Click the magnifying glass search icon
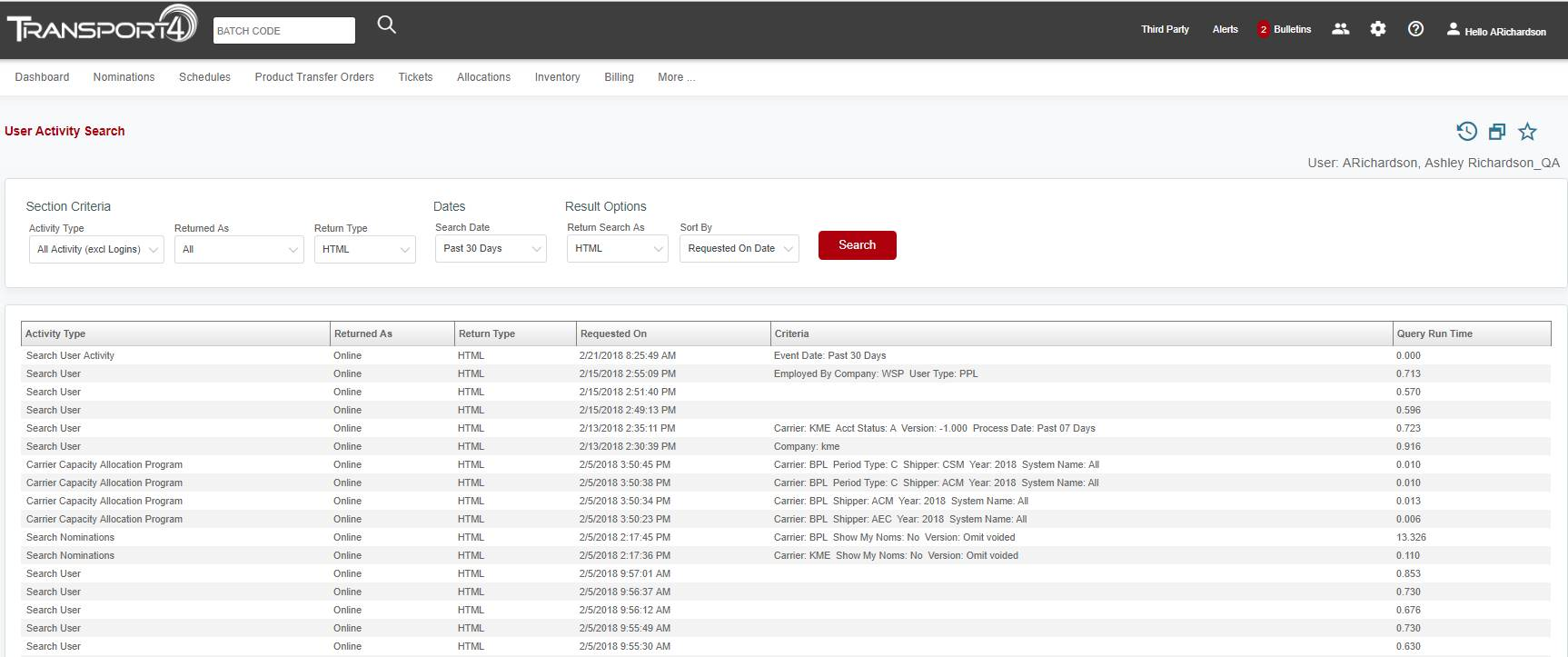This screenshot has height=657, width=1568. coord(386,25)
